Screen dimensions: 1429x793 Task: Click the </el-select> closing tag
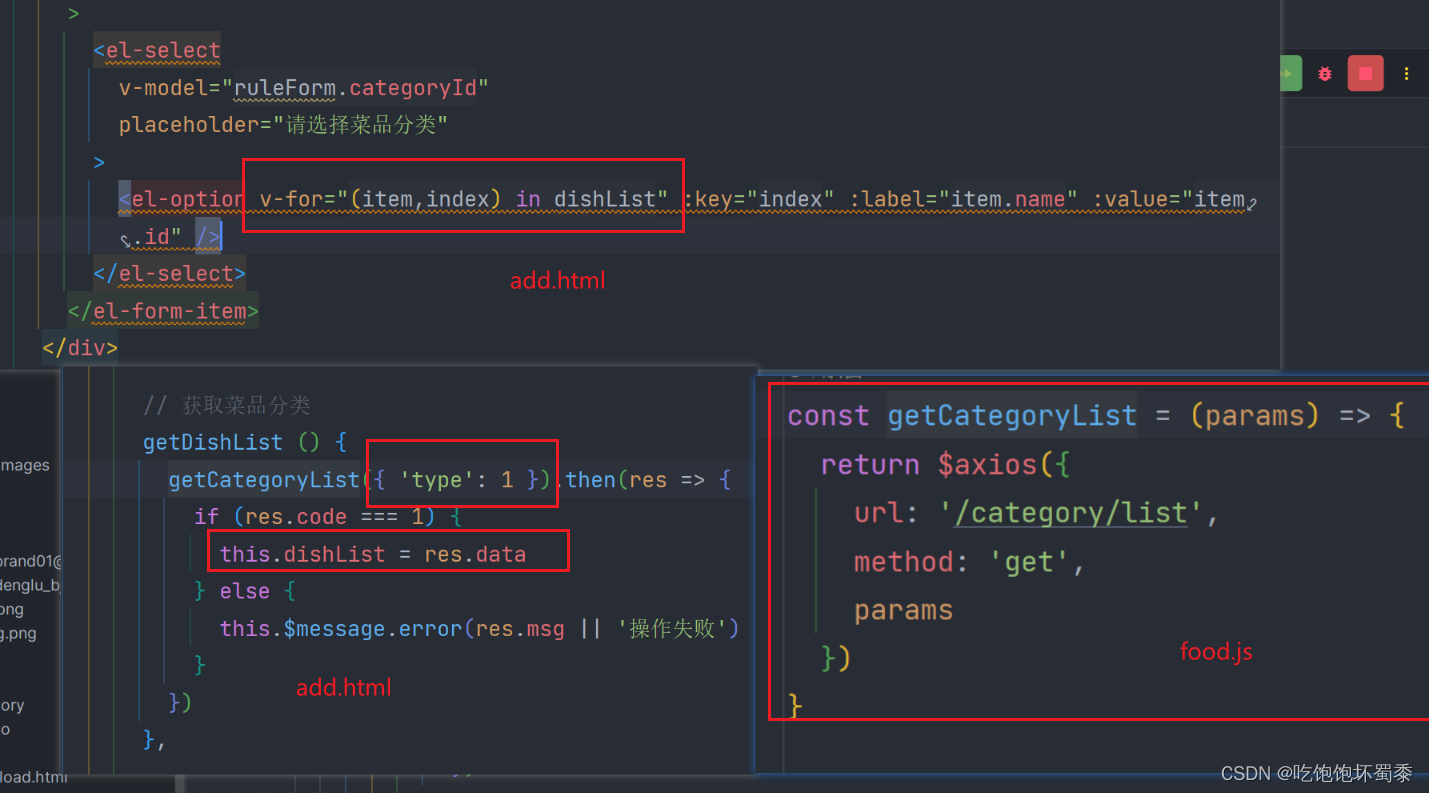coord(169,273)
